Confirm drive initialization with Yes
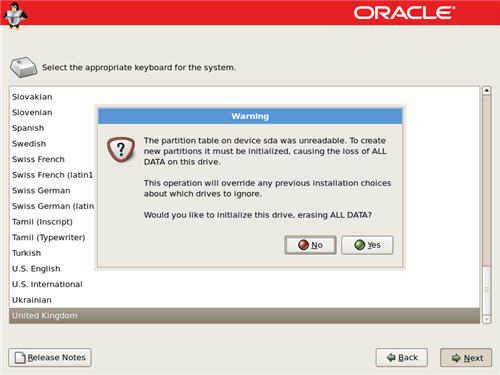The width and height of the screenshot is (500, 375). (x=367, y=245)
